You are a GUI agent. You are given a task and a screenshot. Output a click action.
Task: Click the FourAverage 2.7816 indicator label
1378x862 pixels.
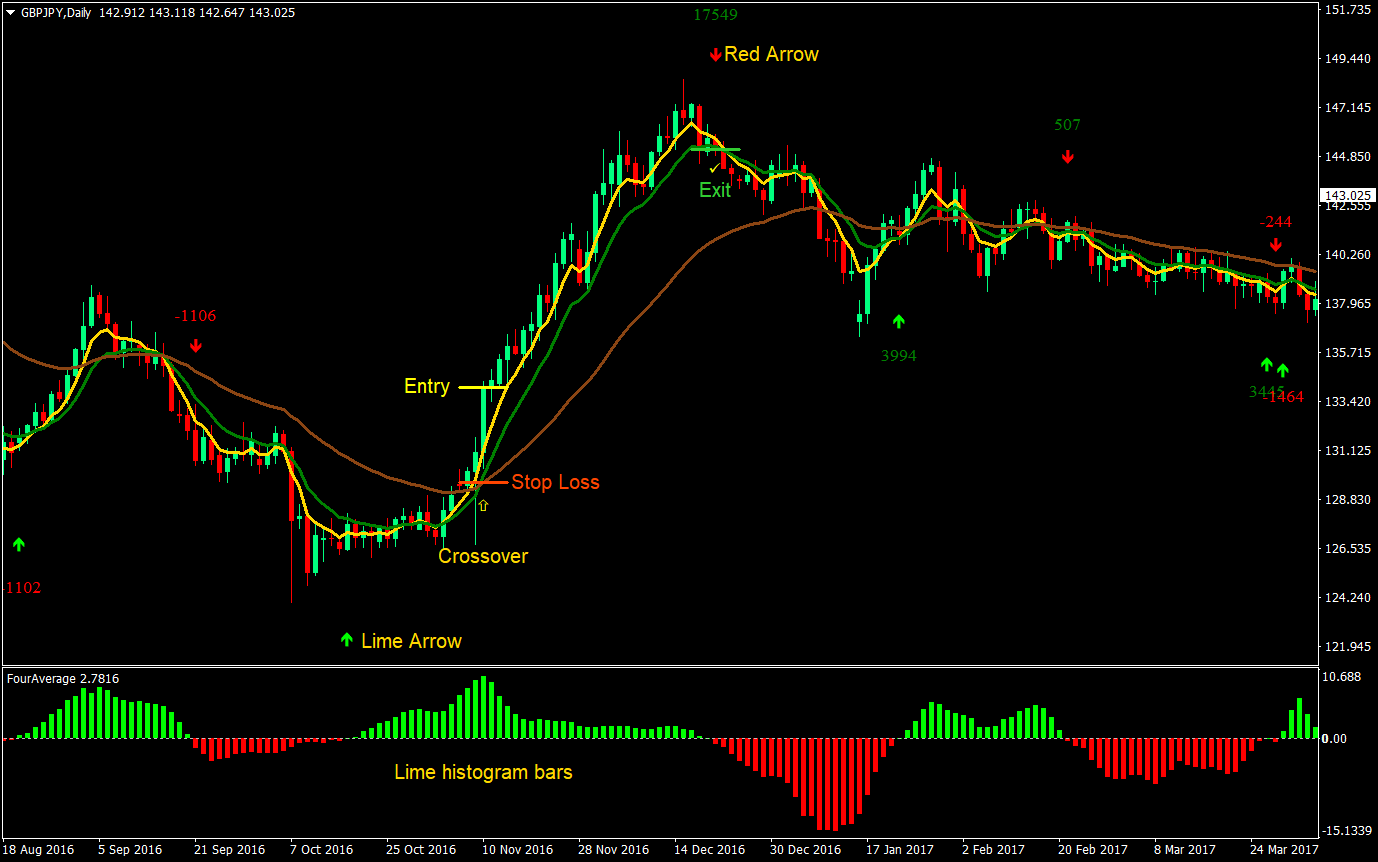click(x=63, y=679)
